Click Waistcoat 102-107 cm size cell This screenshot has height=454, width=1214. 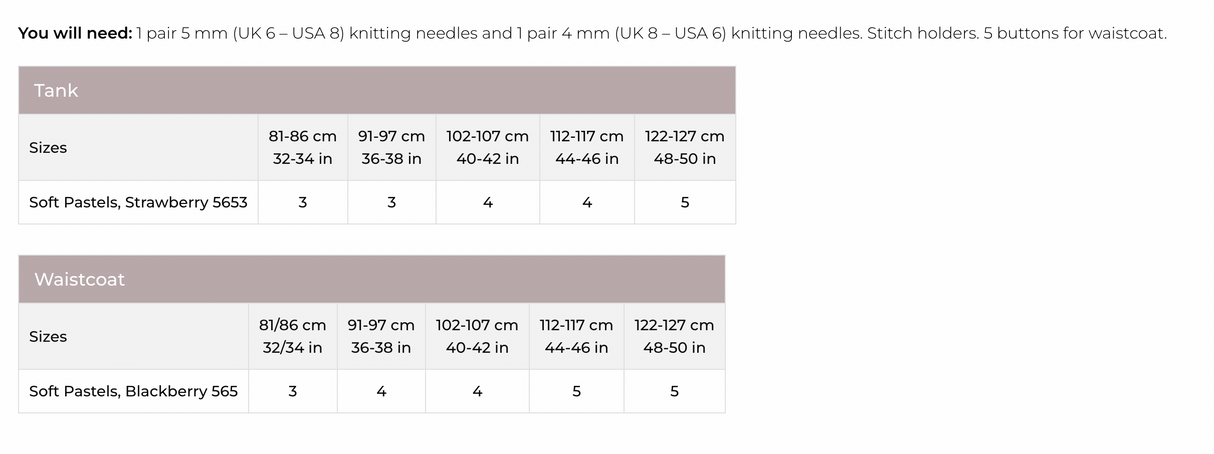coord(477,336)
